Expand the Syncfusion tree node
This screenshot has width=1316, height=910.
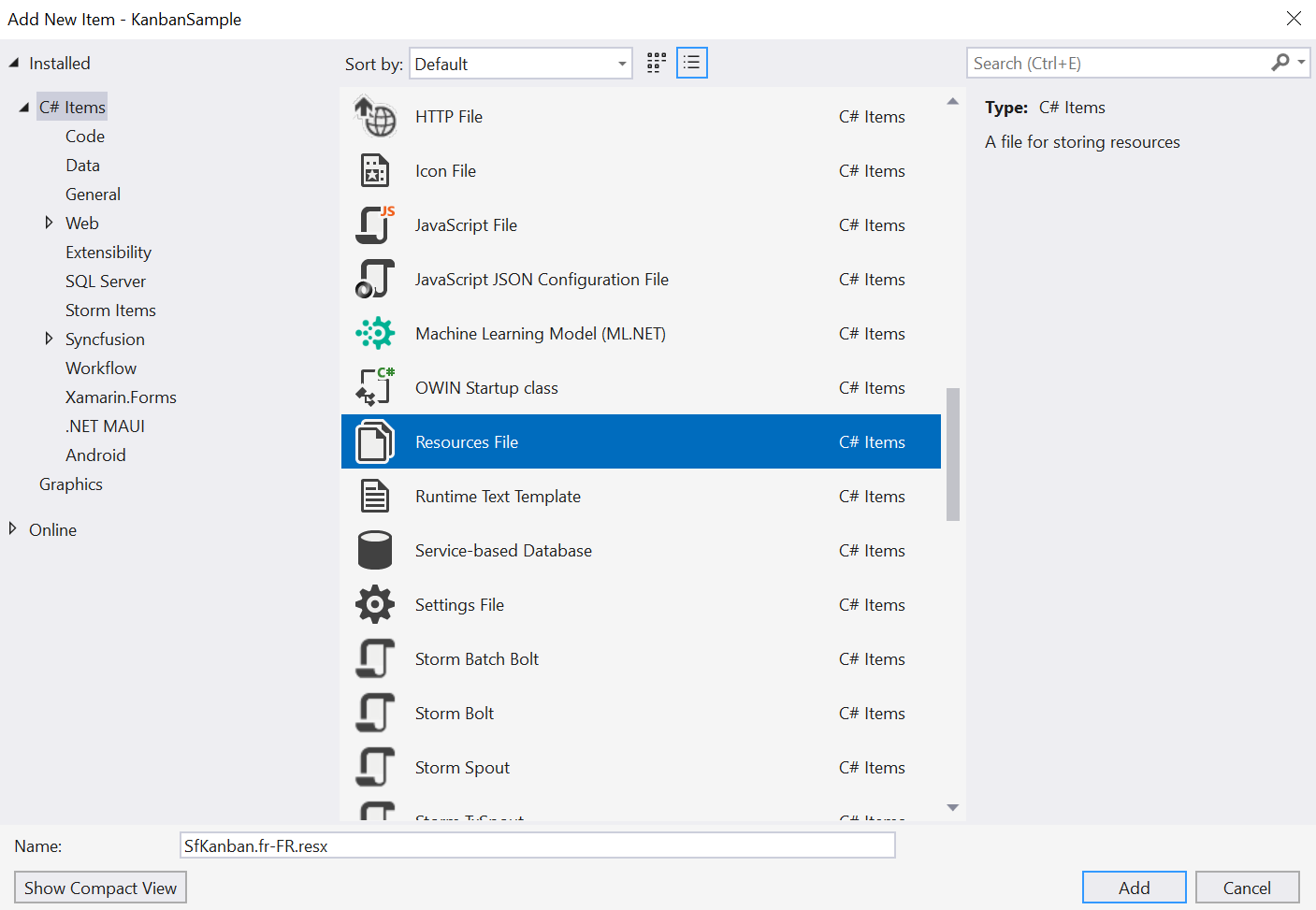tap(49, 339)
